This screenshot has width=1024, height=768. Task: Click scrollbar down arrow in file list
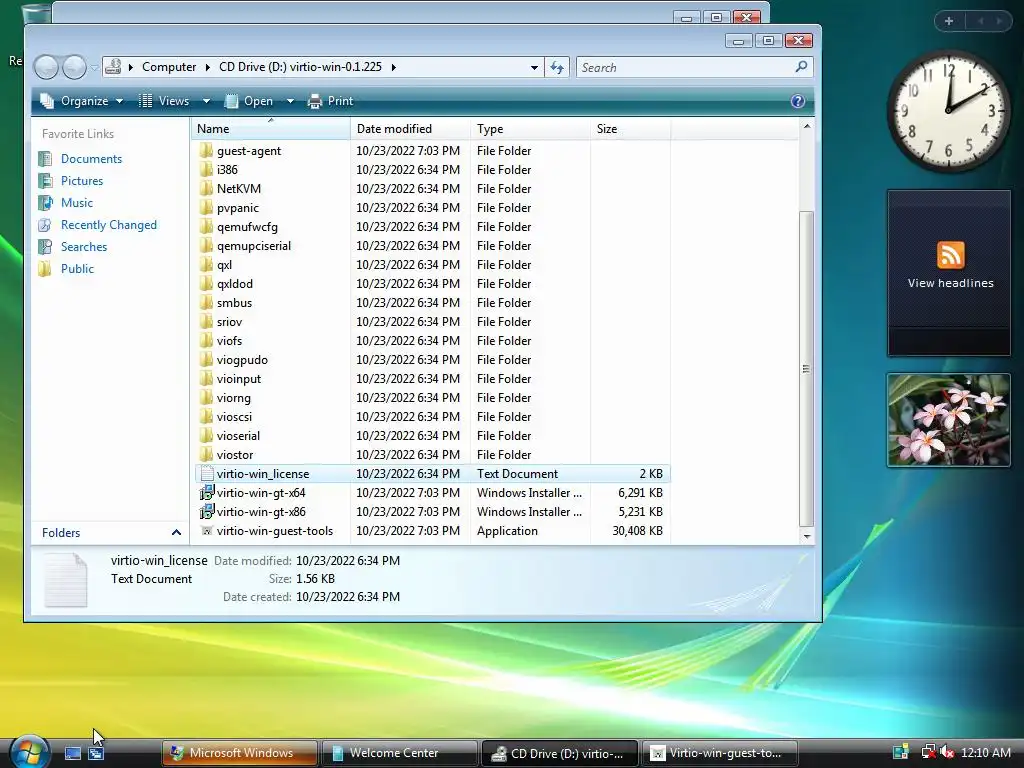[x=807, y=536]
